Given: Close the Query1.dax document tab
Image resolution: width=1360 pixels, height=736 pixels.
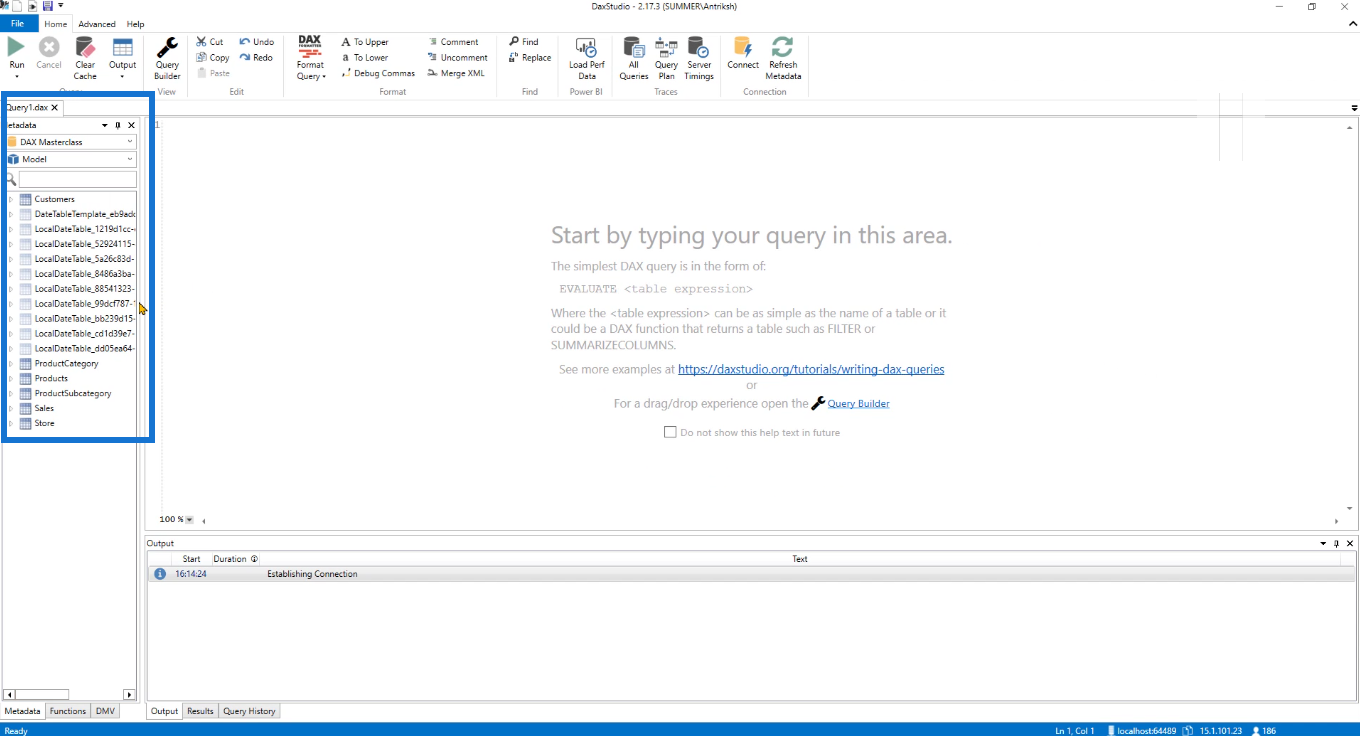Looking at the screenshot, I should click(55, 107).
